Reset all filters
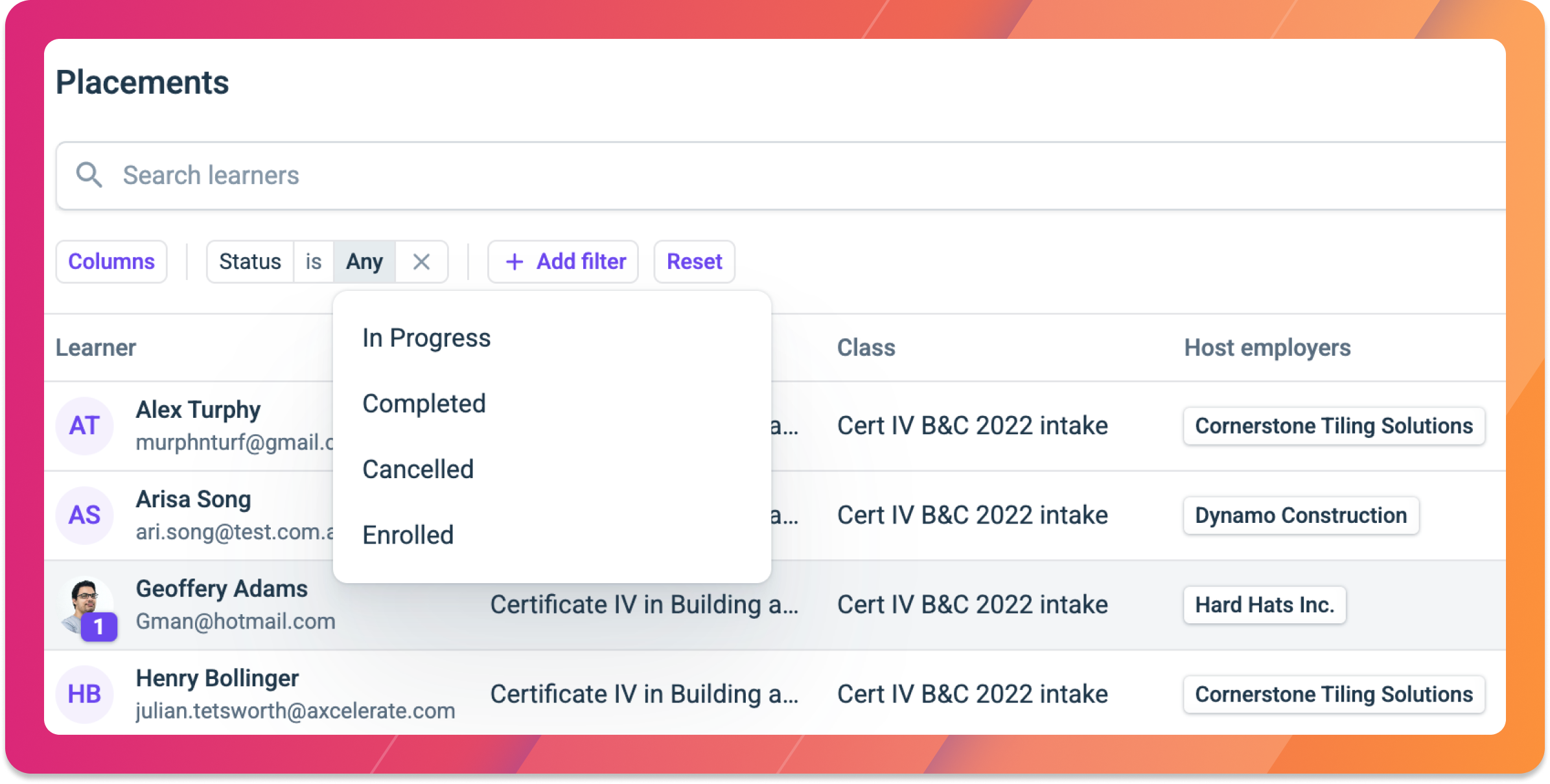 (x=694, y=262)
